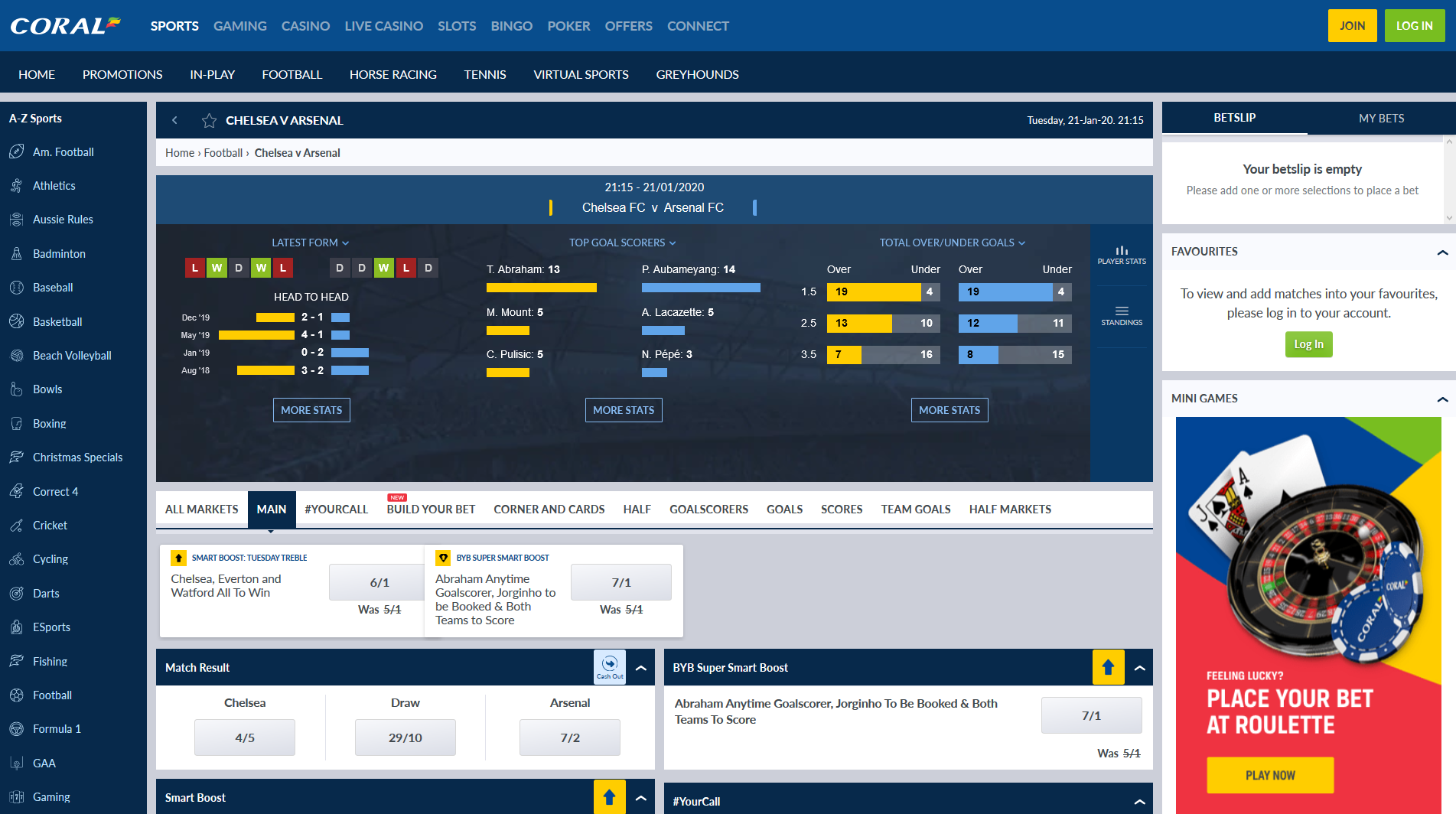Open the Build Your Bet tab
Image resolution: width=1456 pixels, height=814 pixels.
click(431, 509)
